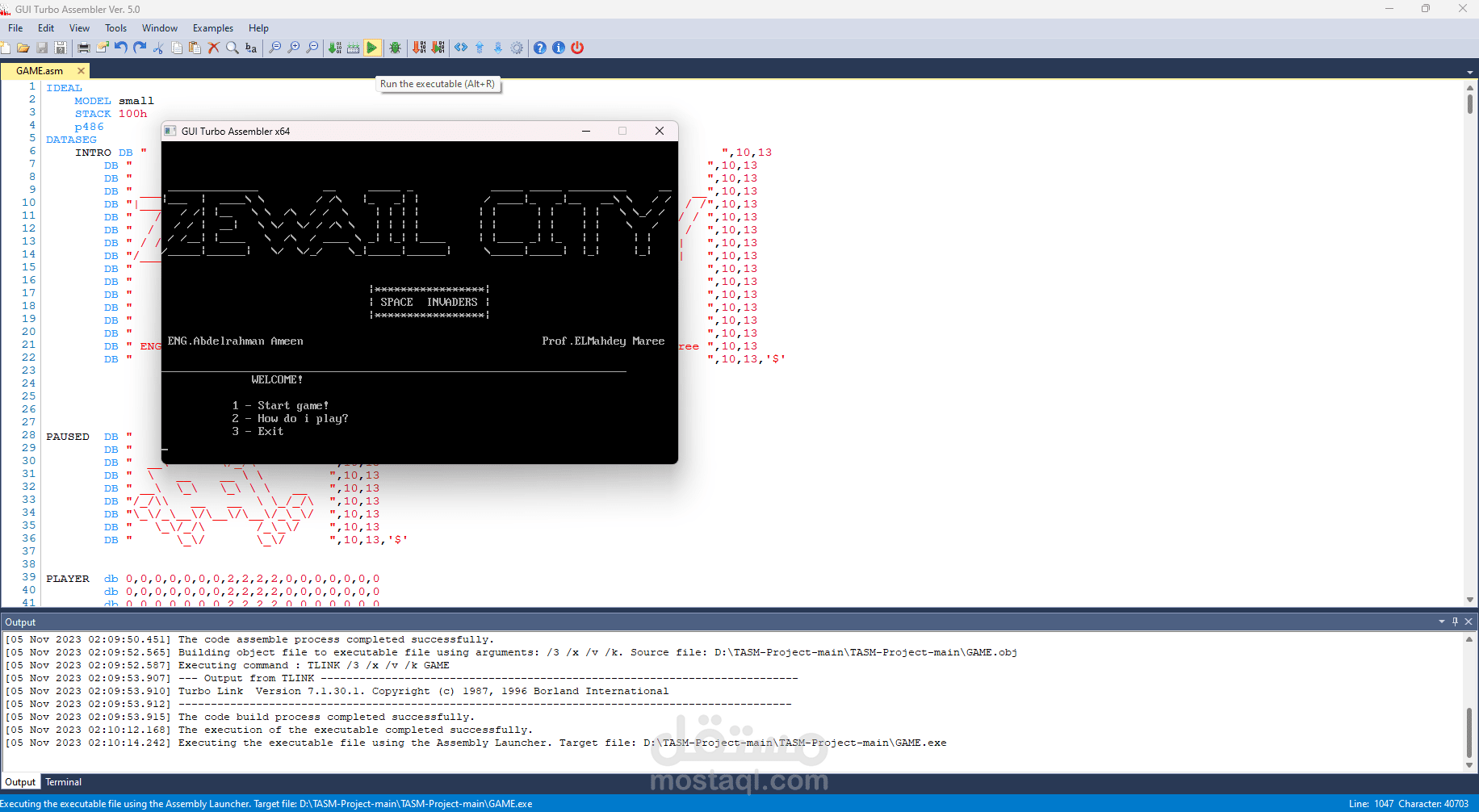Zoom in with the plus magnifier
The image size is (1479, 812).
point(294,48)
